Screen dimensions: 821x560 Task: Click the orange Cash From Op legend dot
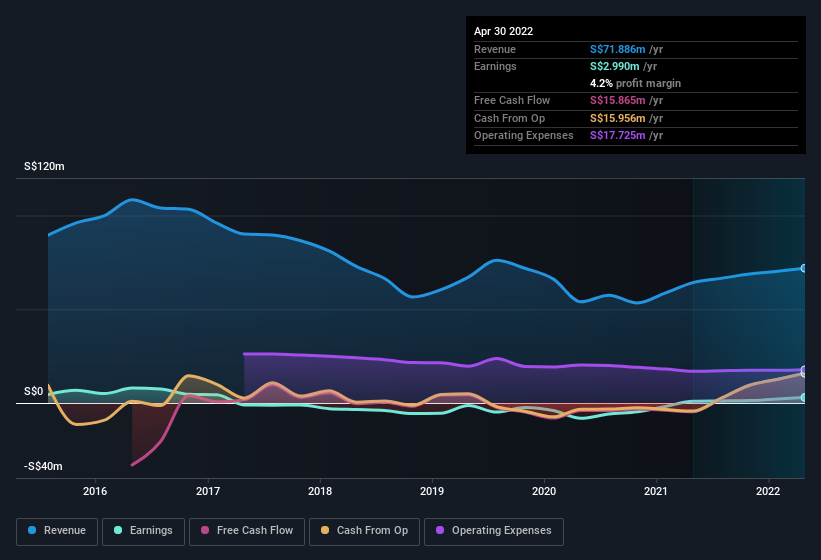(x=325, y=531)
